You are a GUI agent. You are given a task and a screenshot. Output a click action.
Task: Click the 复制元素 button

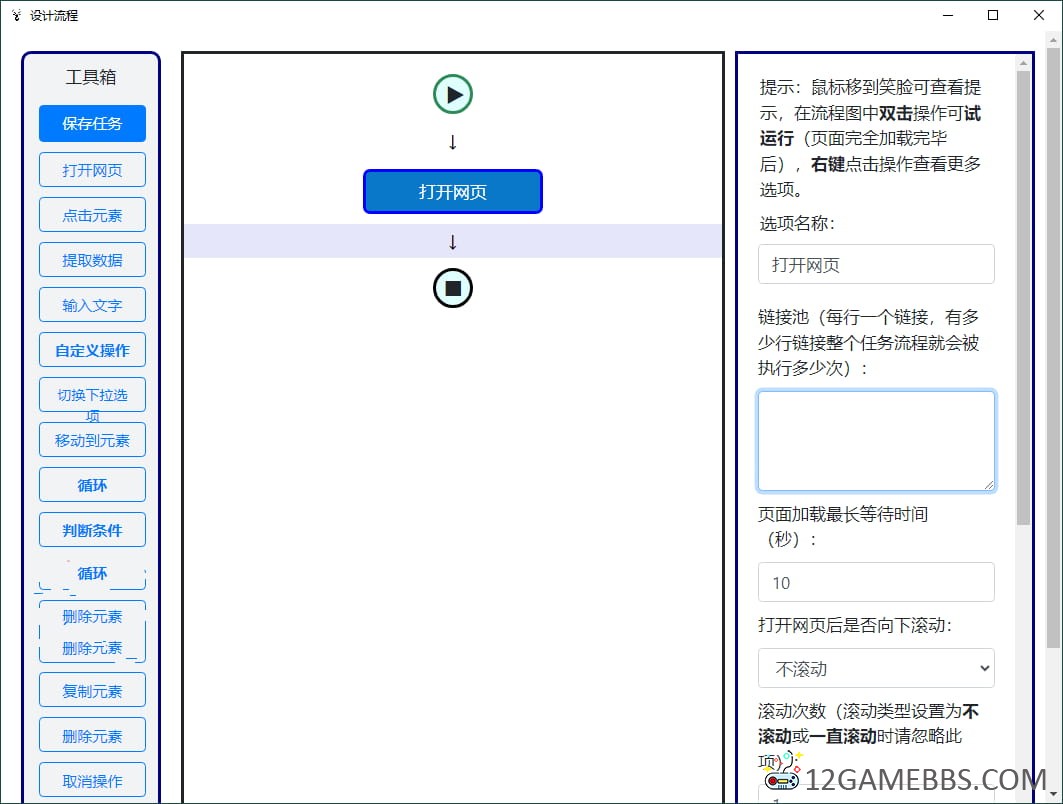92,691
